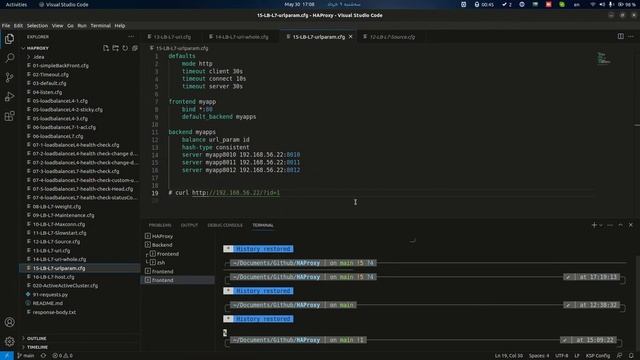The height and width of the screenshot is (360, 640).
Task: Open the Help menu
Action: click(x=120, y=25)
